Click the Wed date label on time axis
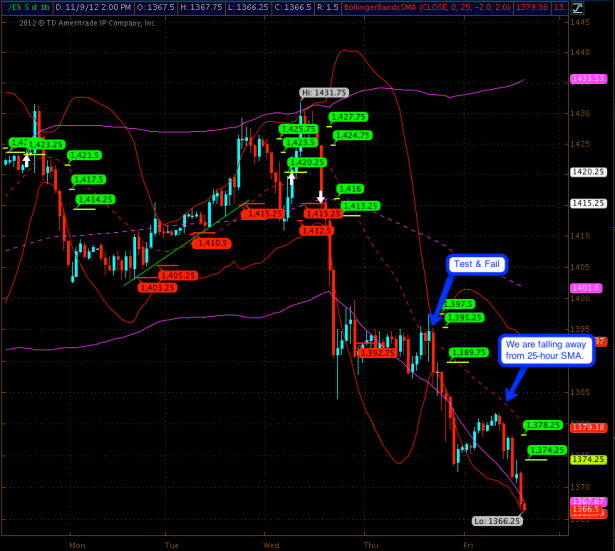 (x=270, y=546)
